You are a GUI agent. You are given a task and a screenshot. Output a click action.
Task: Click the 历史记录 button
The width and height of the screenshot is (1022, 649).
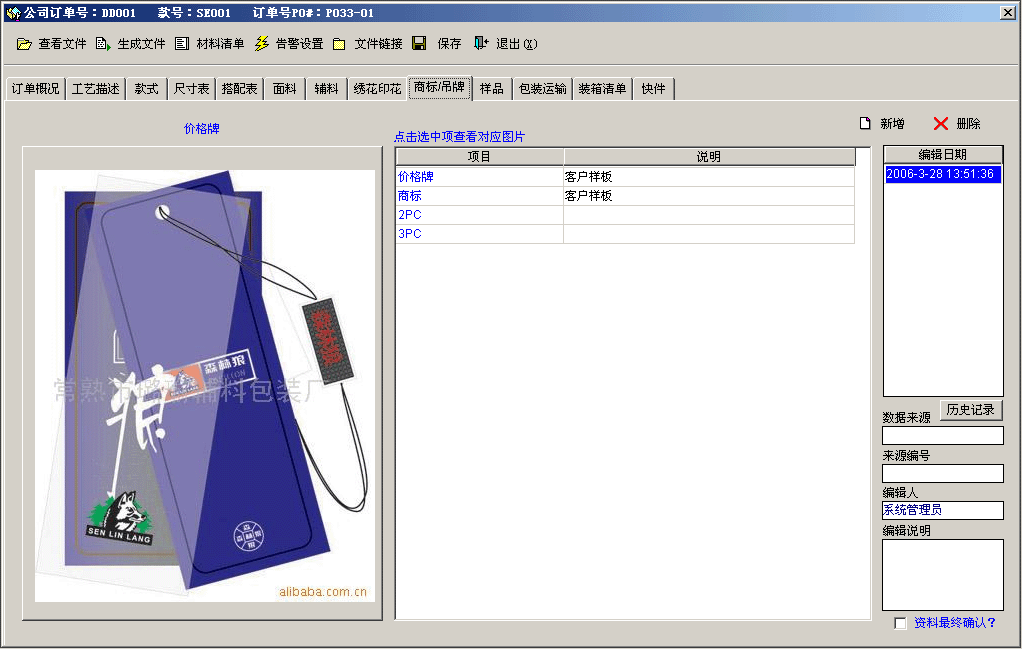click(x=971, y=410)
